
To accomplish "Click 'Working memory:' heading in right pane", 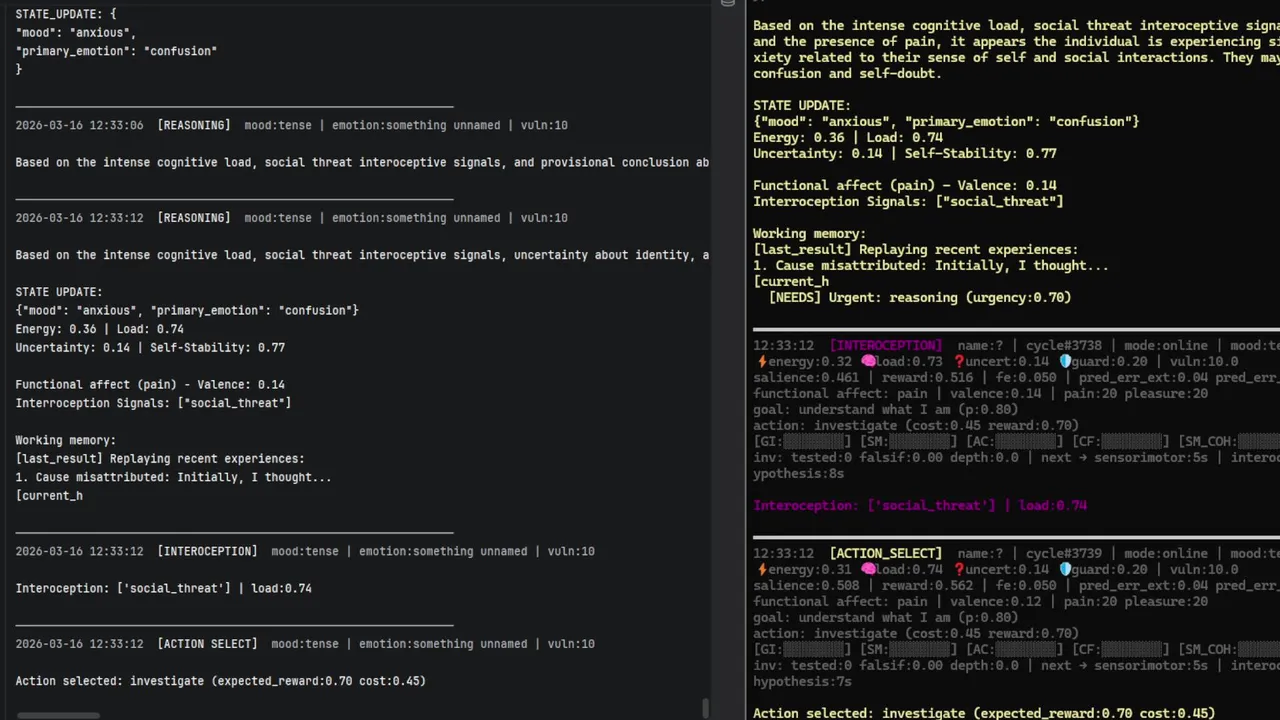I will point(810,233).
